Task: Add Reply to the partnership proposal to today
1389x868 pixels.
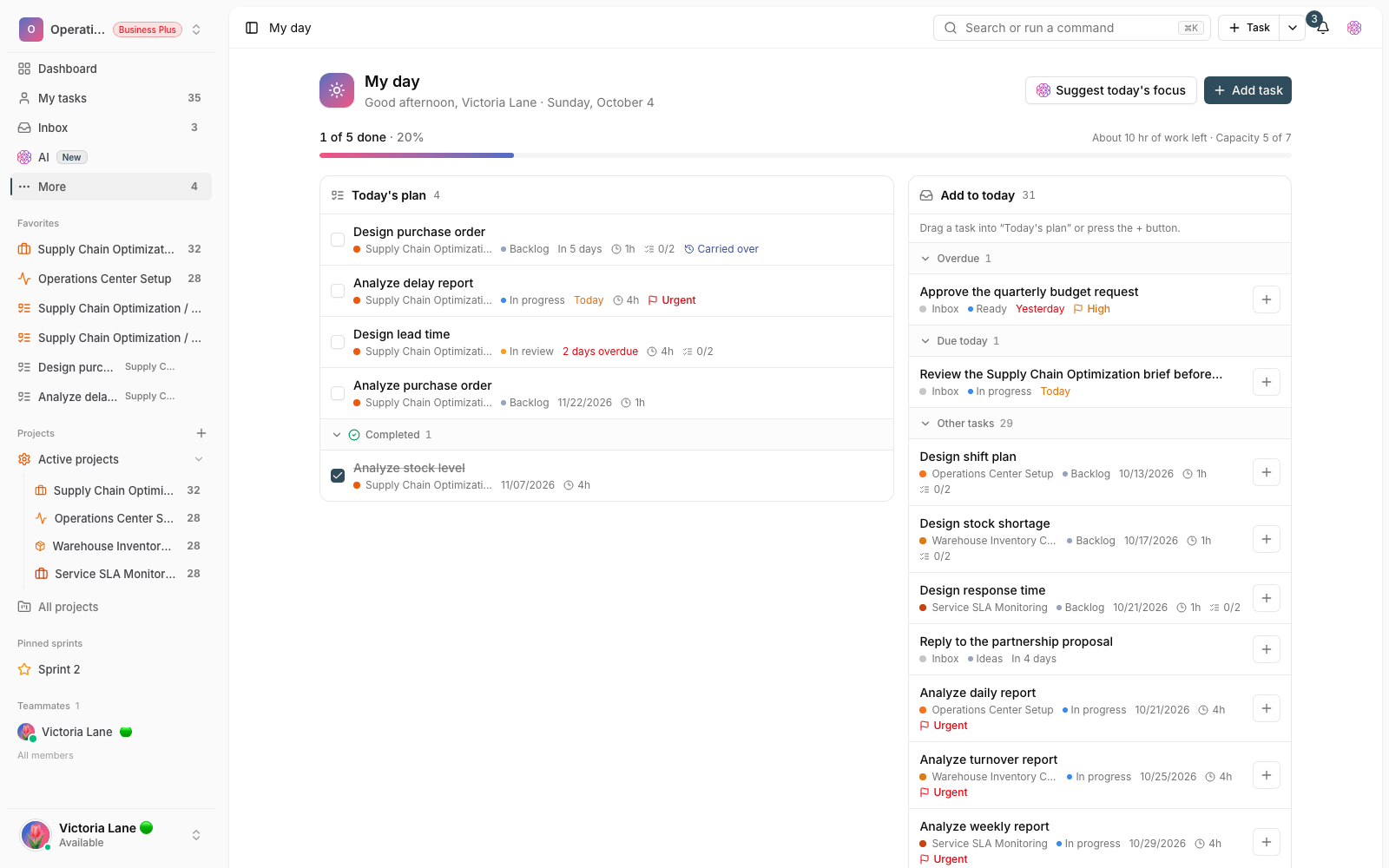Action: tap(1267, 649)
